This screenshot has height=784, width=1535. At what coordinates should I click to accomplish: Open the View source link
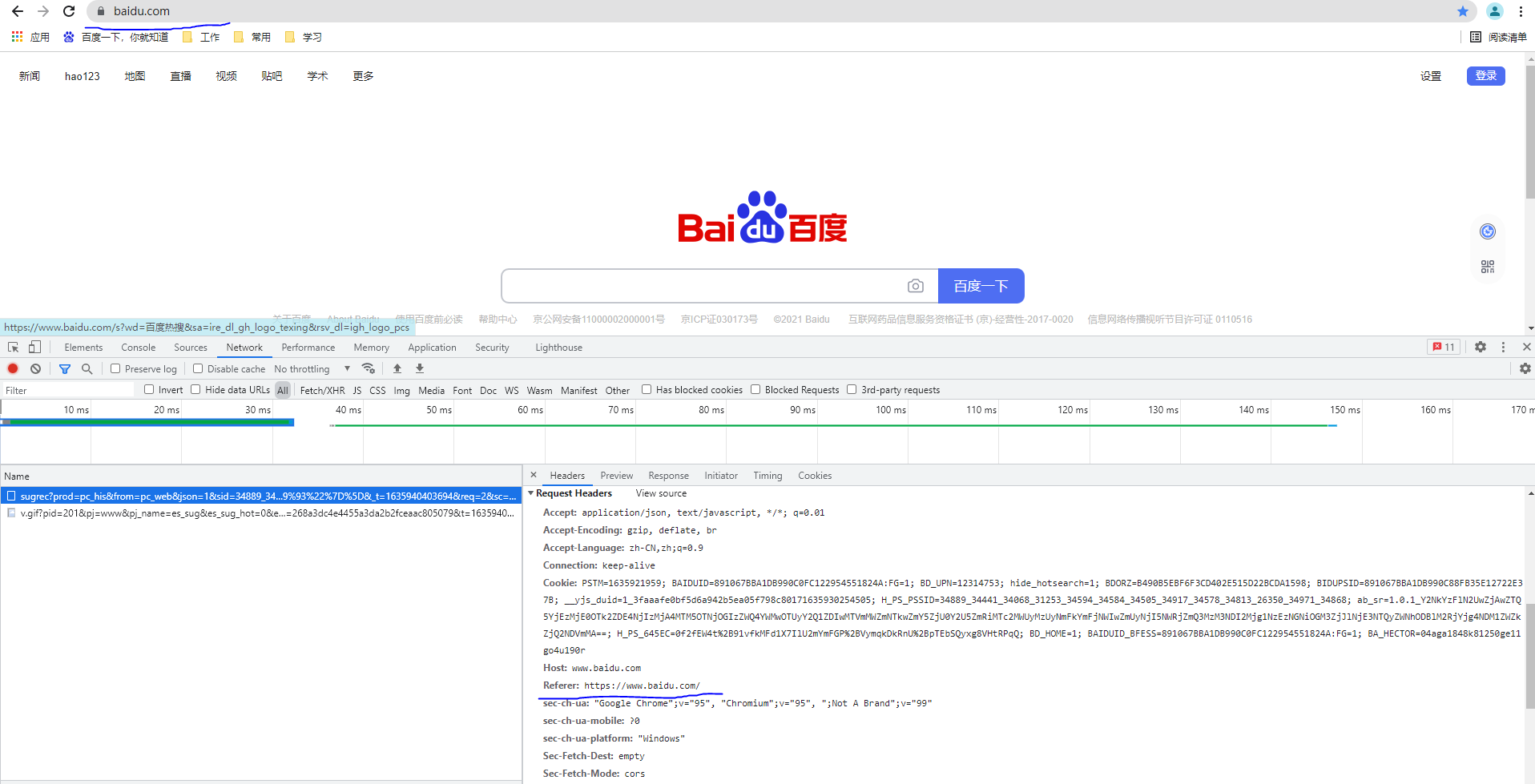click(x=660, y=493)
